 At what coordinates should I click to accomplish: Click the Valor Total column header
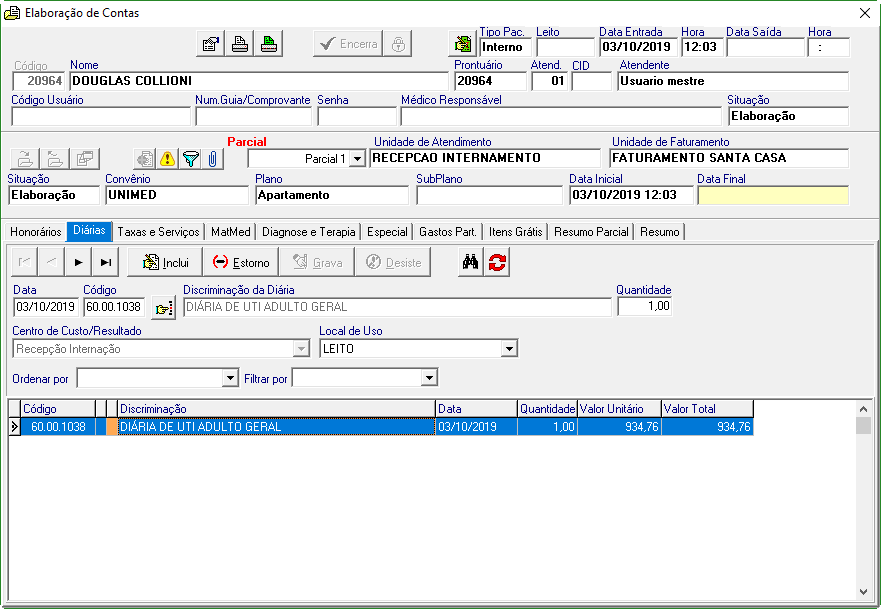[707, 409]
